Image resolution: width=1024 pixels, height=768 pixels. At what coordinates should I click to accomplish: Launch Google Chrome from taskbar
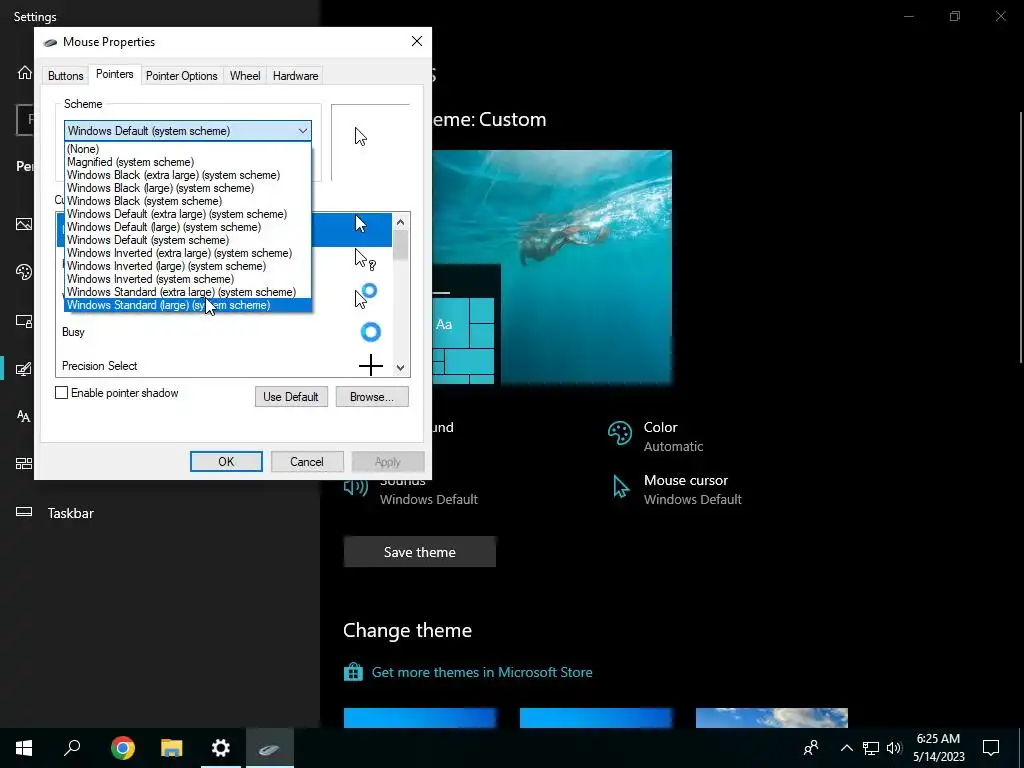click(122, 748)
